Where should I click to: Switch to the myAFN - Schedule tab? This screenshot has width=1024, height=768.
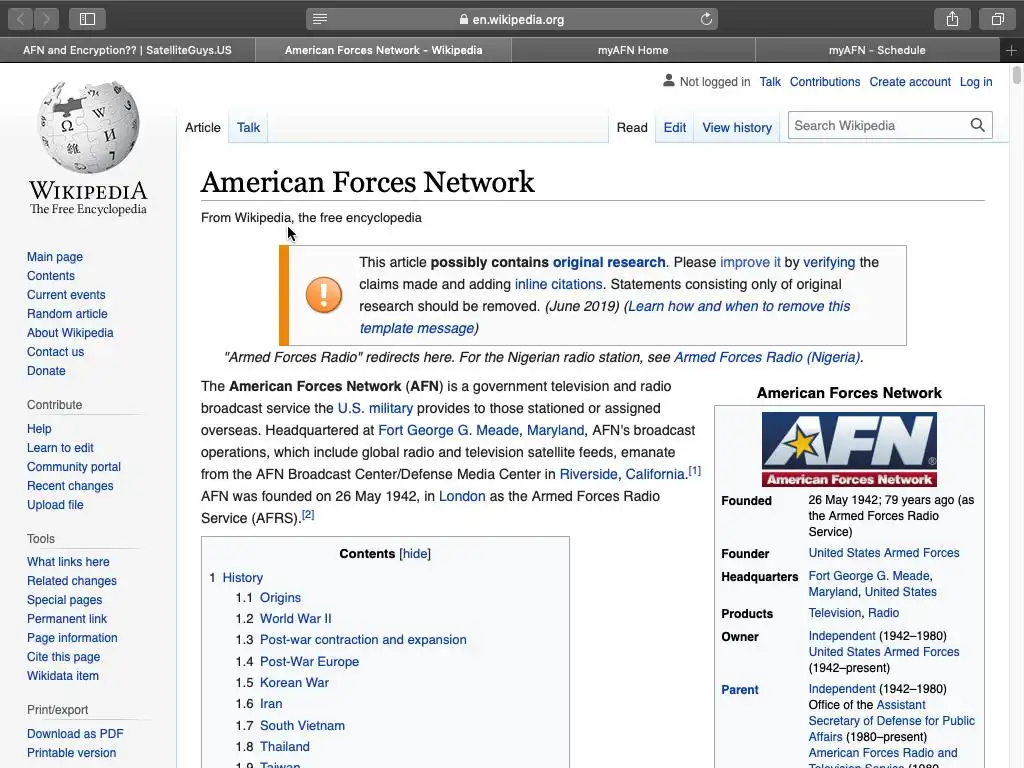coord(877,50)
